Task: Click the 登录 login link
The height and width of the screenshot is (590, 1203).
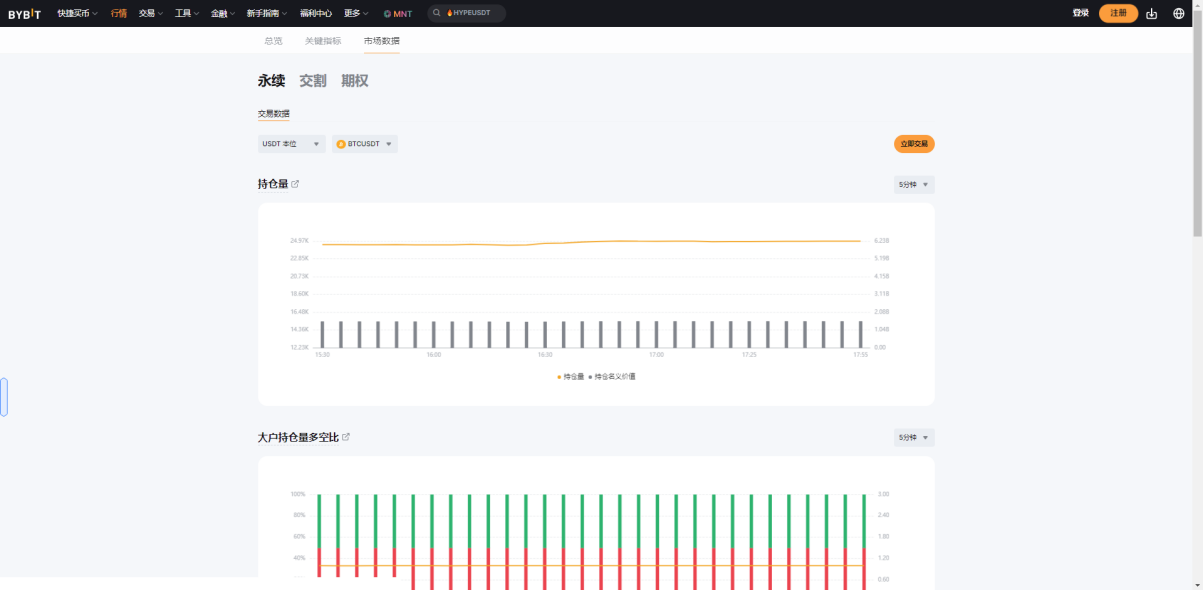Action: [x=1080, y=13]
